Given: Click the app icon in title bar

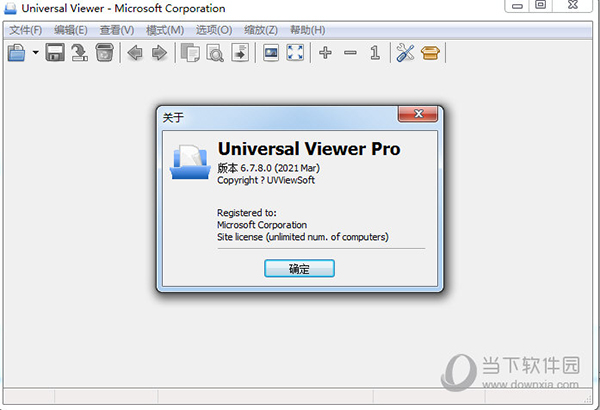Looking at the screenshot, I should point(10,8).
